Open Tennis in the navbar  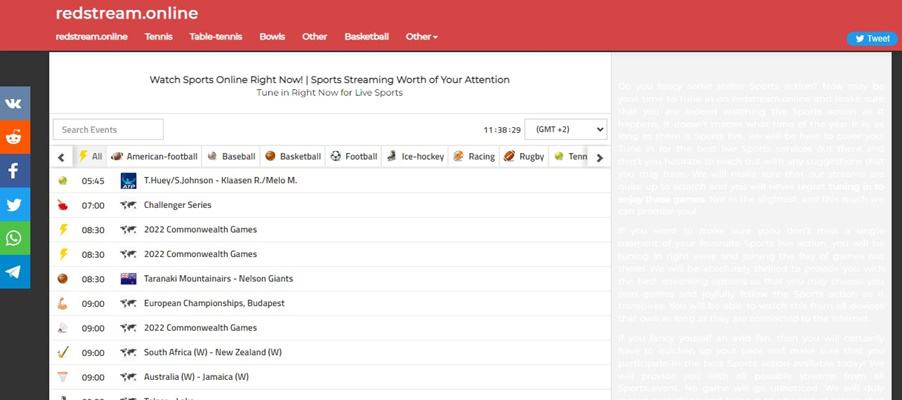[x=158, y=36]
